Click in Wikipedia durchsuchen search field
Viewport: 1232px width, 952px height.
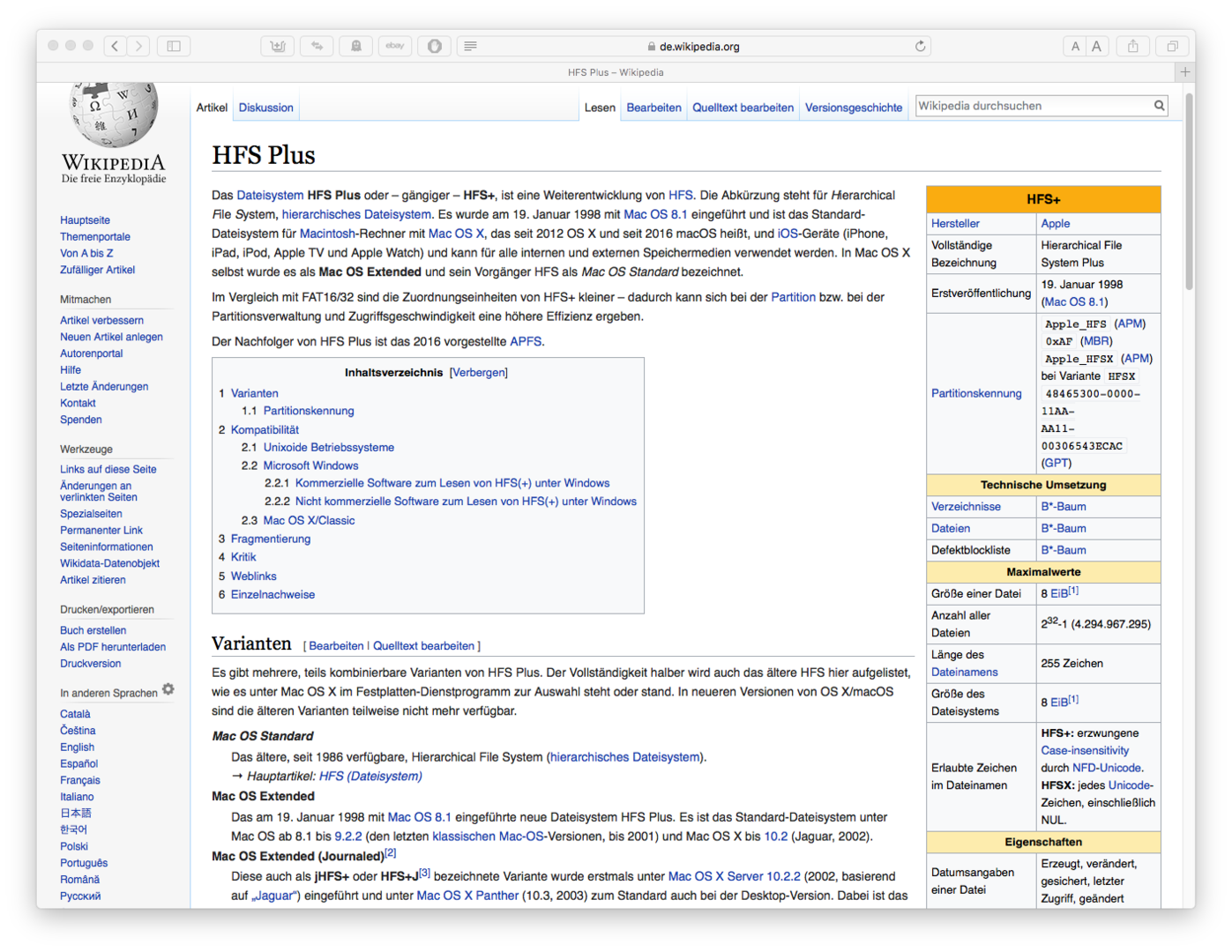[x=1032, y=106]
